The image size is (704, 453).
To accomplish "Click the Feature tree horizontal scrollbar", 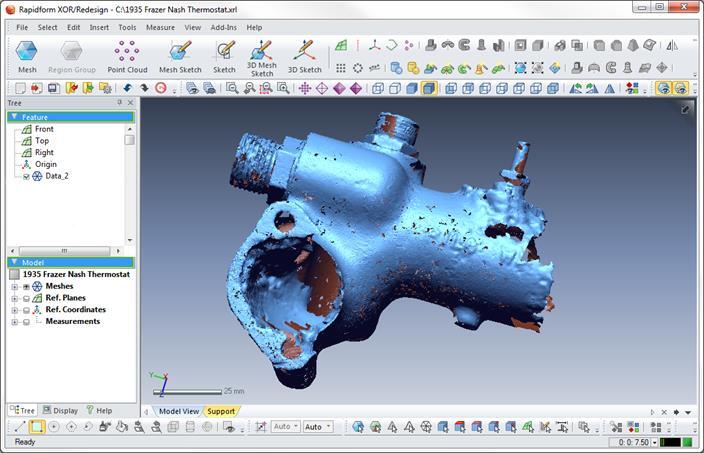I will pyautogui.click(x=65, y=251).
